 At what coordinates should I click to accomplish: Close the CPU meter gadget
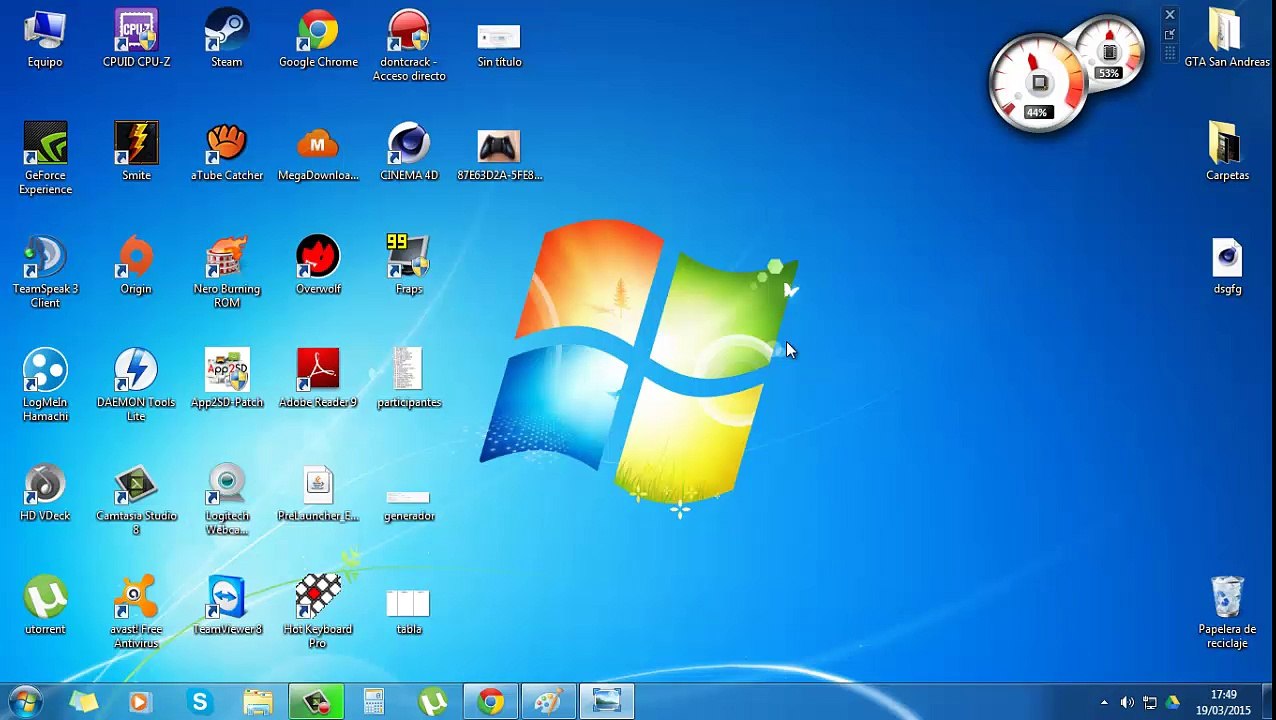[1169, 15]
